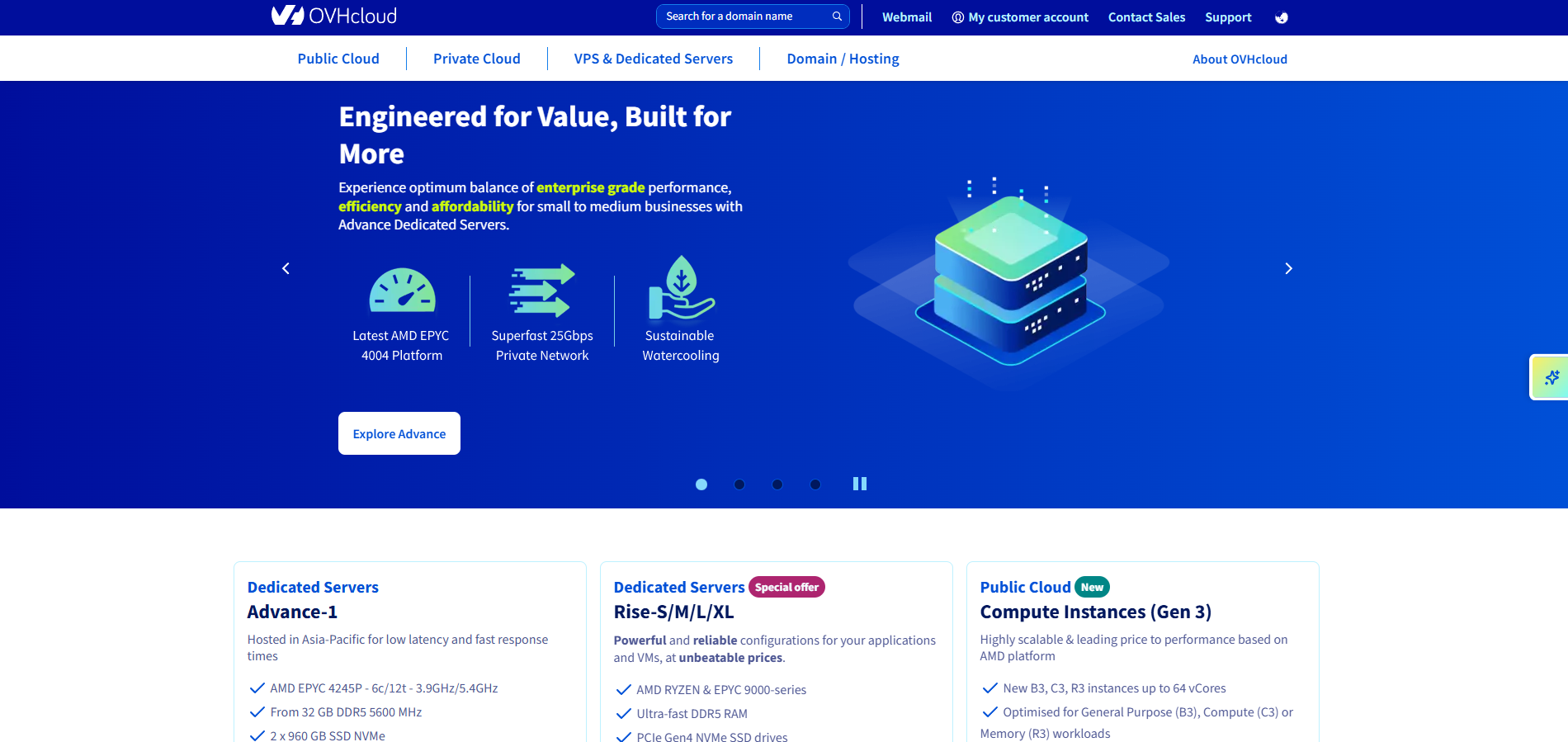Click 'AMD RYZEN & EPYC 9000-series' text
This screenshot has width=1568, height=742.
click(x=721, y=689)
